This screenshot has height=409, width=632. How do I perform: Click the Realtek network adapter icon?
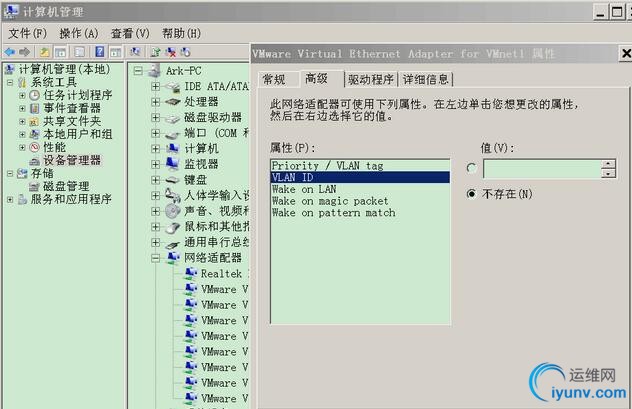pos(191,274)
